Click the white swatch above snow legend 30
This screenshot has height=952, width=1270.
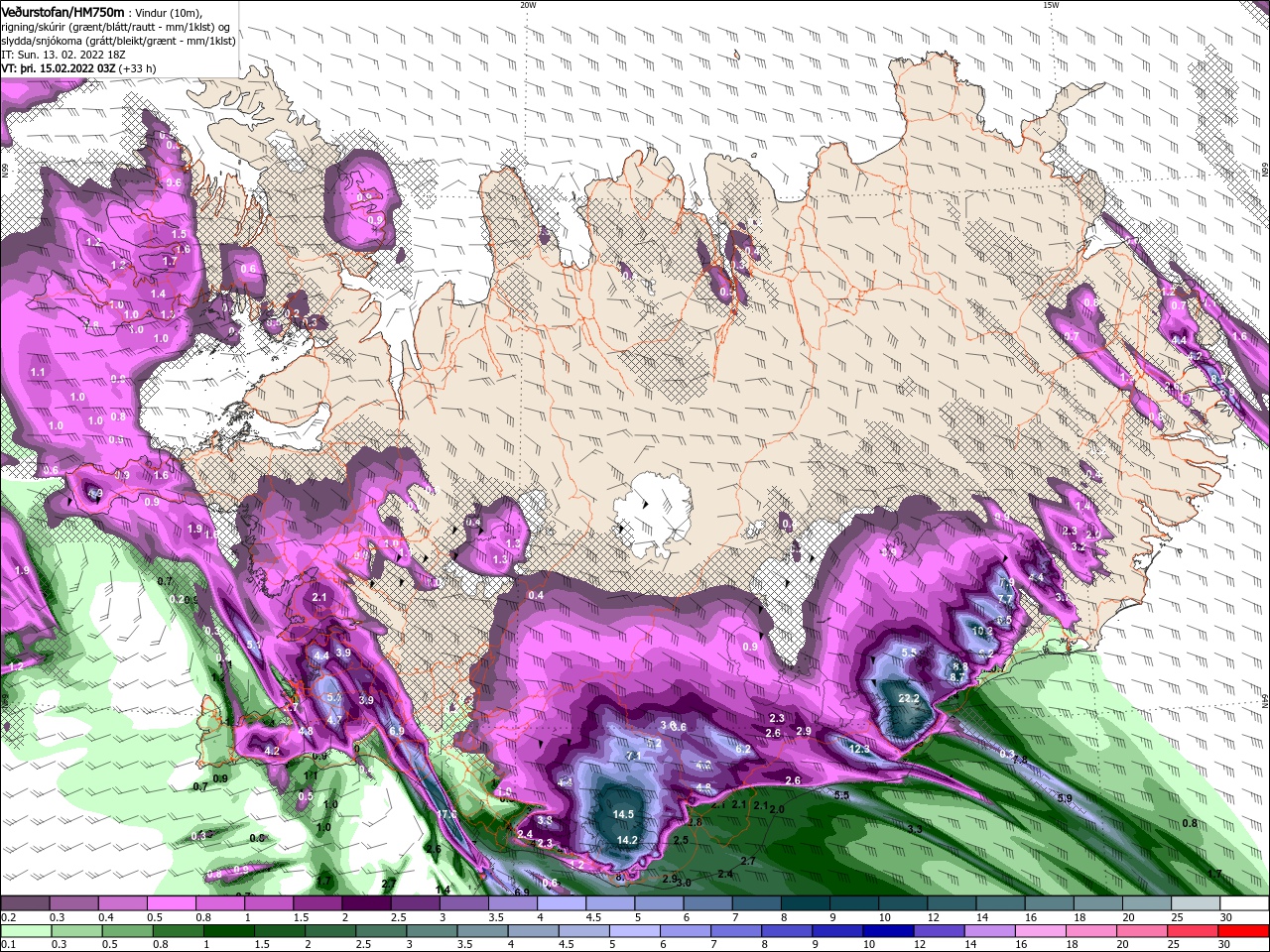coord(1244,903)
